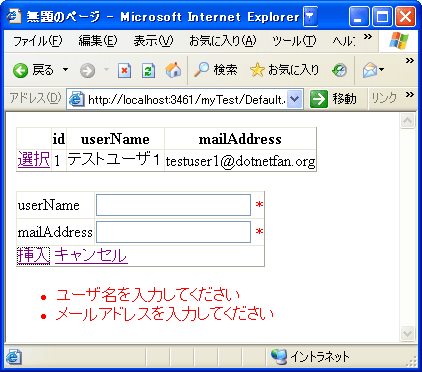The width and height of the screenshot is (422, 372).
Task: Open the ヘルプ menu
Action: pyautogui.click(x=344, y=41)
